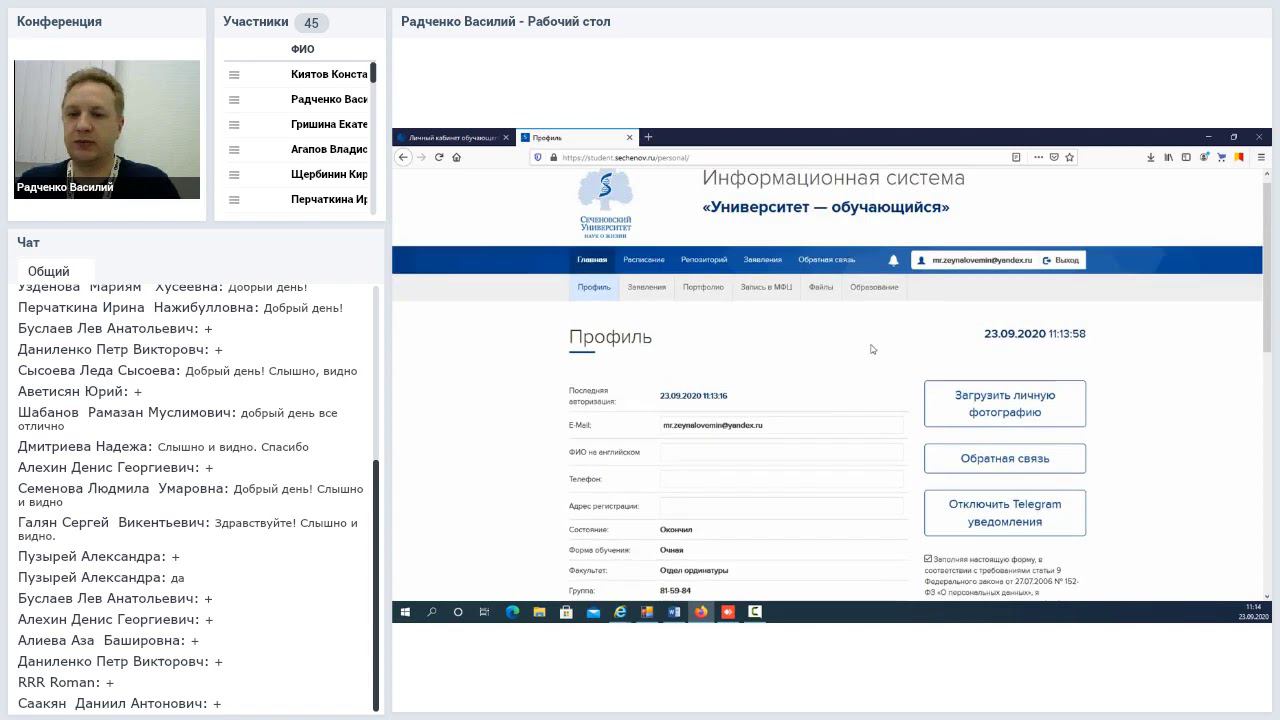Open File Explorer from the taskbar
The image size is (1280, 720).
539,612
